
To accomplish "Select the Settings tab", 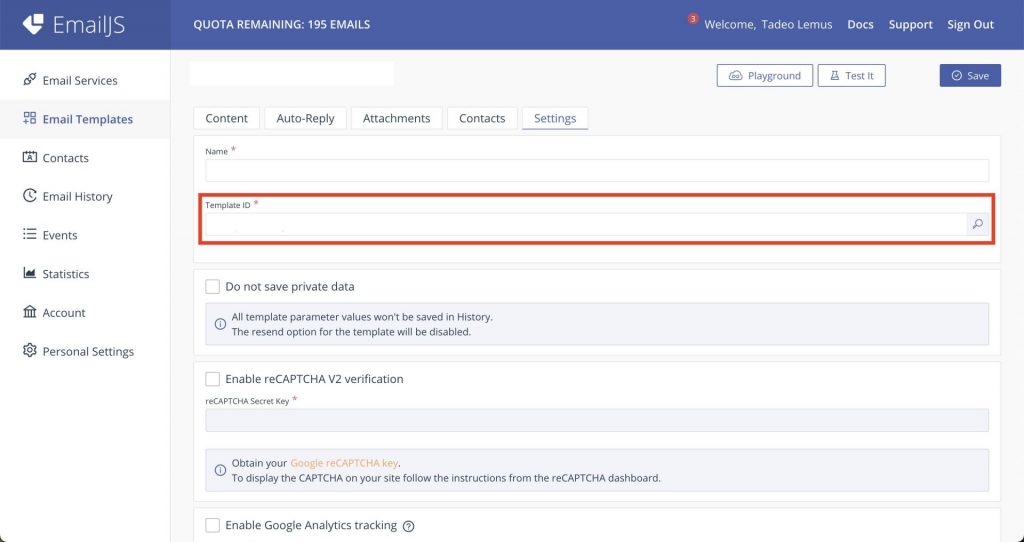I will (555, 118).
